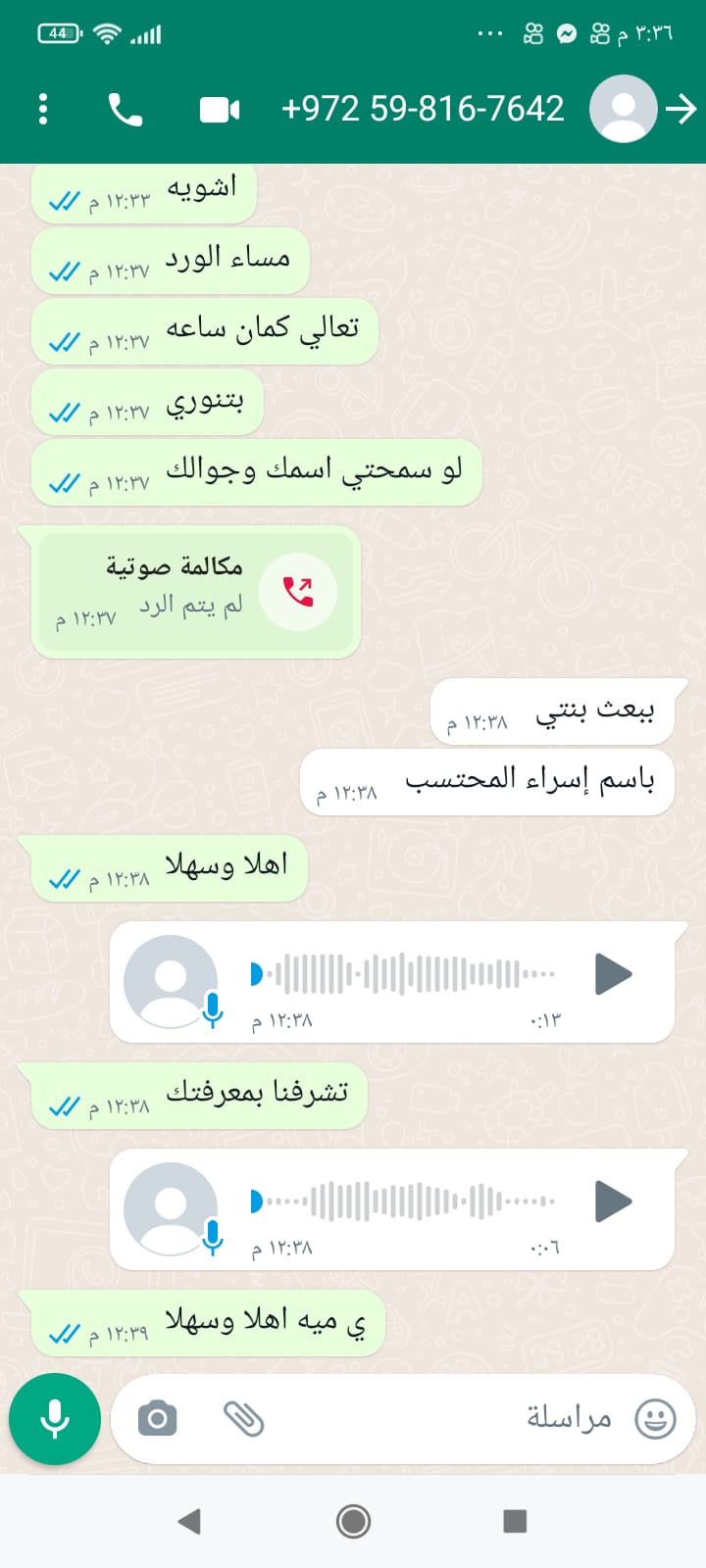Start a voice call with the phone icon
The height and width of the screenshot is (1568, 706).
click(125, 109)
